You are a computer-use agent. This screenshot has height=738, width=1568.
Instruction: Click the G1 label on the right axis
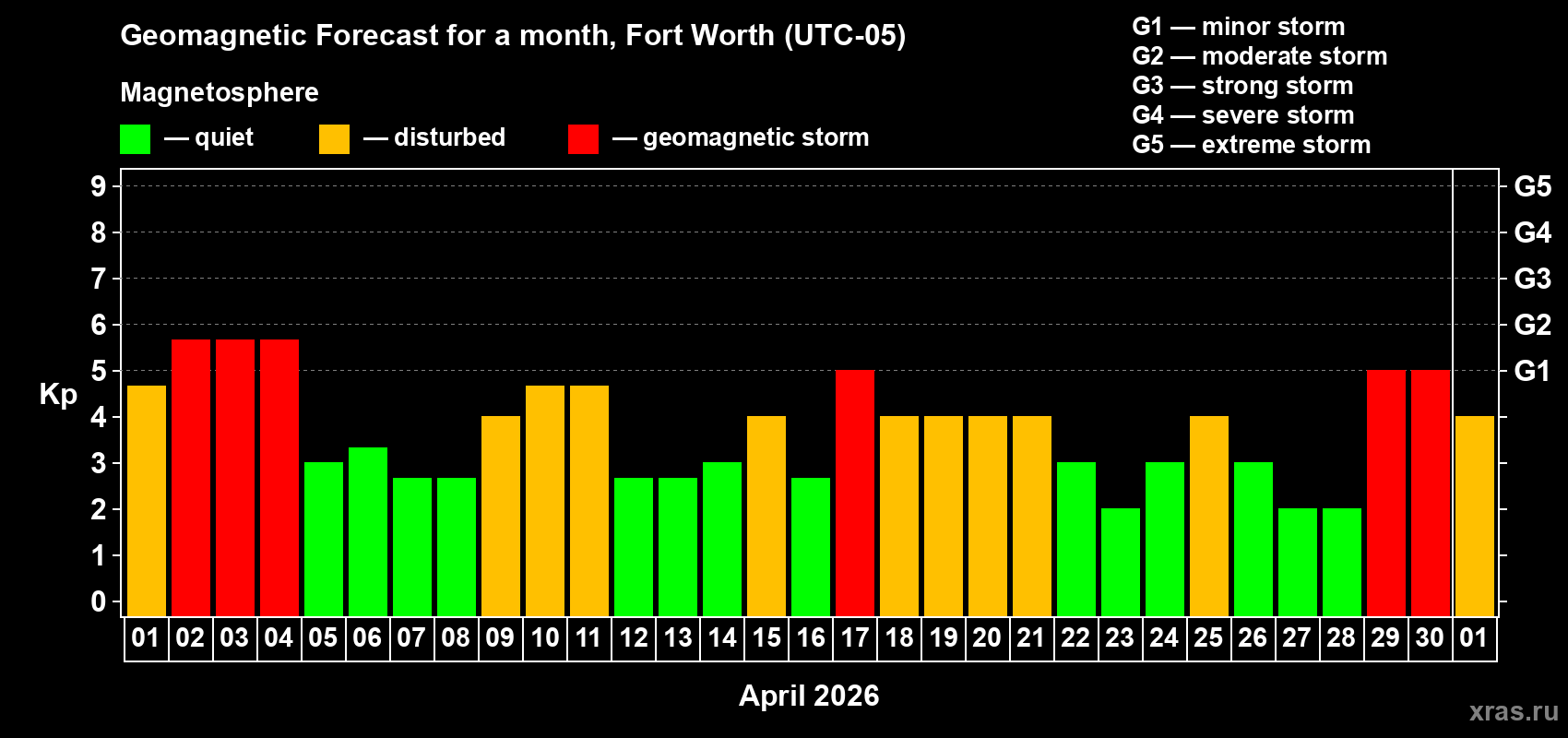click(1533, 371)
